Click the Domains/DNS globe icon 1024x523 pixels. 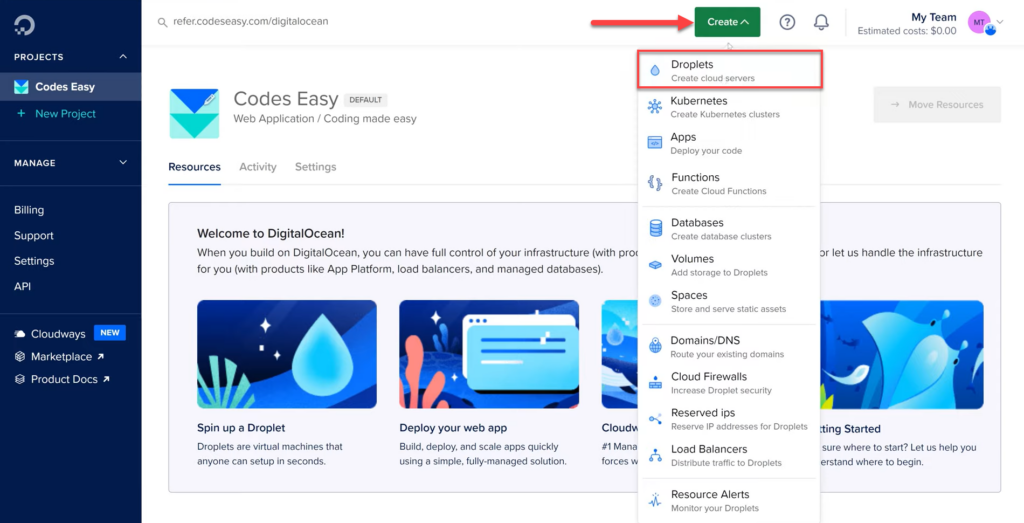[x=655, y=347]
